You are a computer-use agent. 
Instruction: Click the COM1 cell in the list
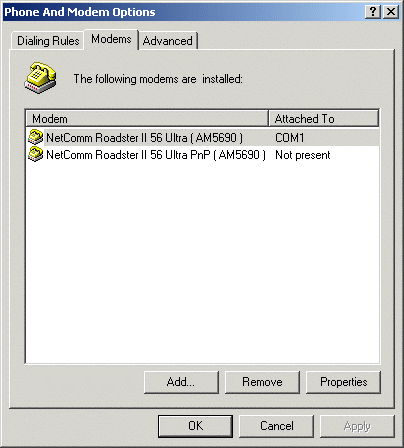[289, 138]
